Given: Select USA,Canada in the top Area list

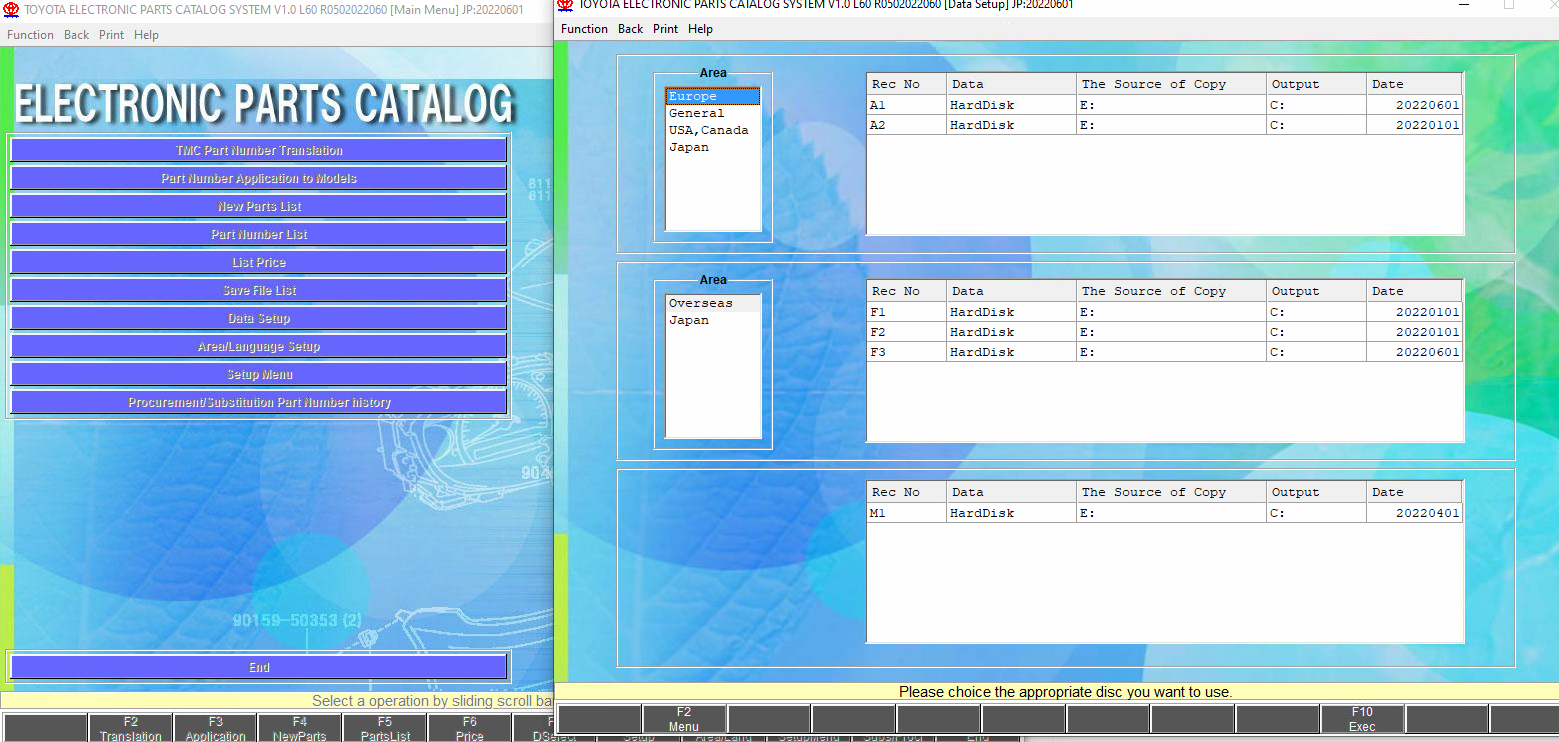Looking at the screenshot, I should [708, 130].
